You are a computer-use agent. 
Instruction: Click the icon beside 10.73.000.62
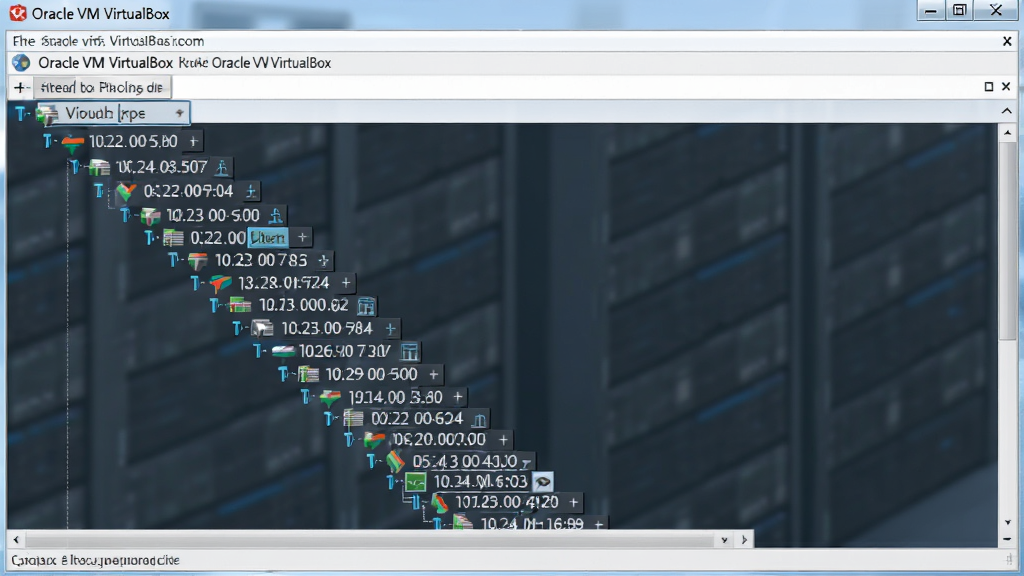pyautogui.click(x=240, y=305)
